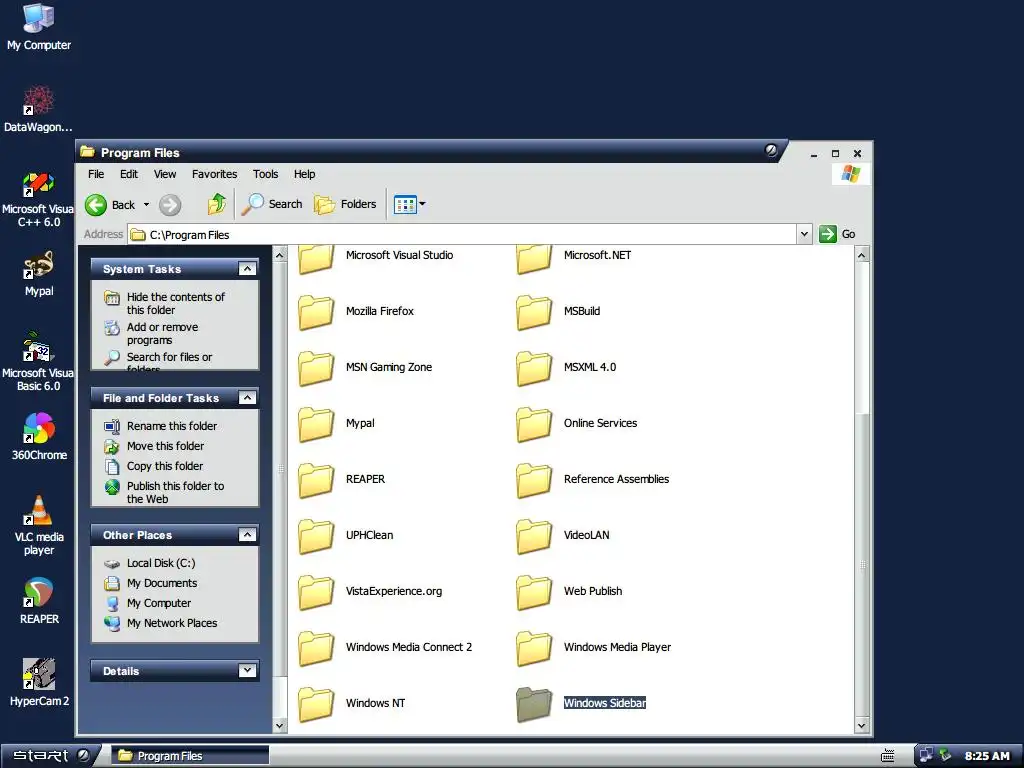Open My Computer desktop icon
This screenshot has height=768, width=1024.
(39, 26)
